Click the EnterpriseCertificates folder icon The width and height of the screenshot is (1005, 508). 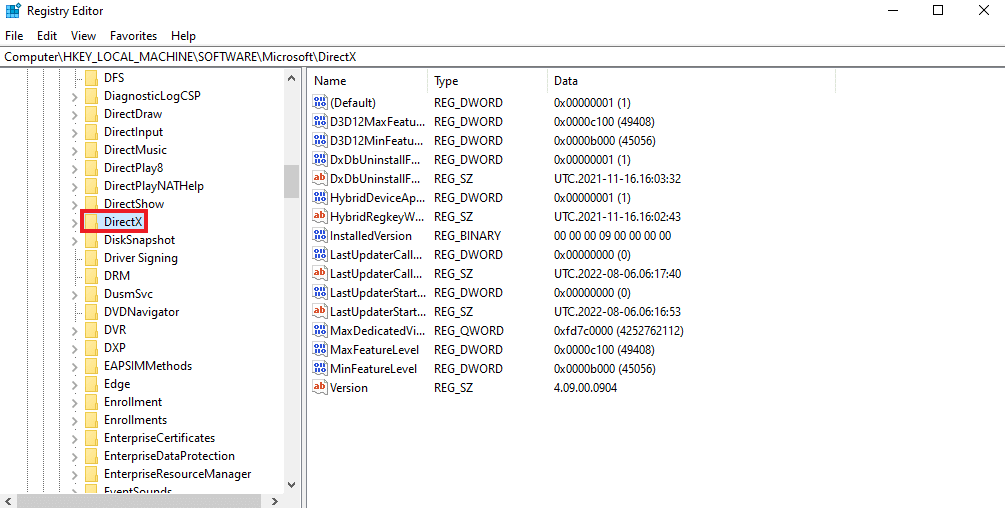click(92, 438)
